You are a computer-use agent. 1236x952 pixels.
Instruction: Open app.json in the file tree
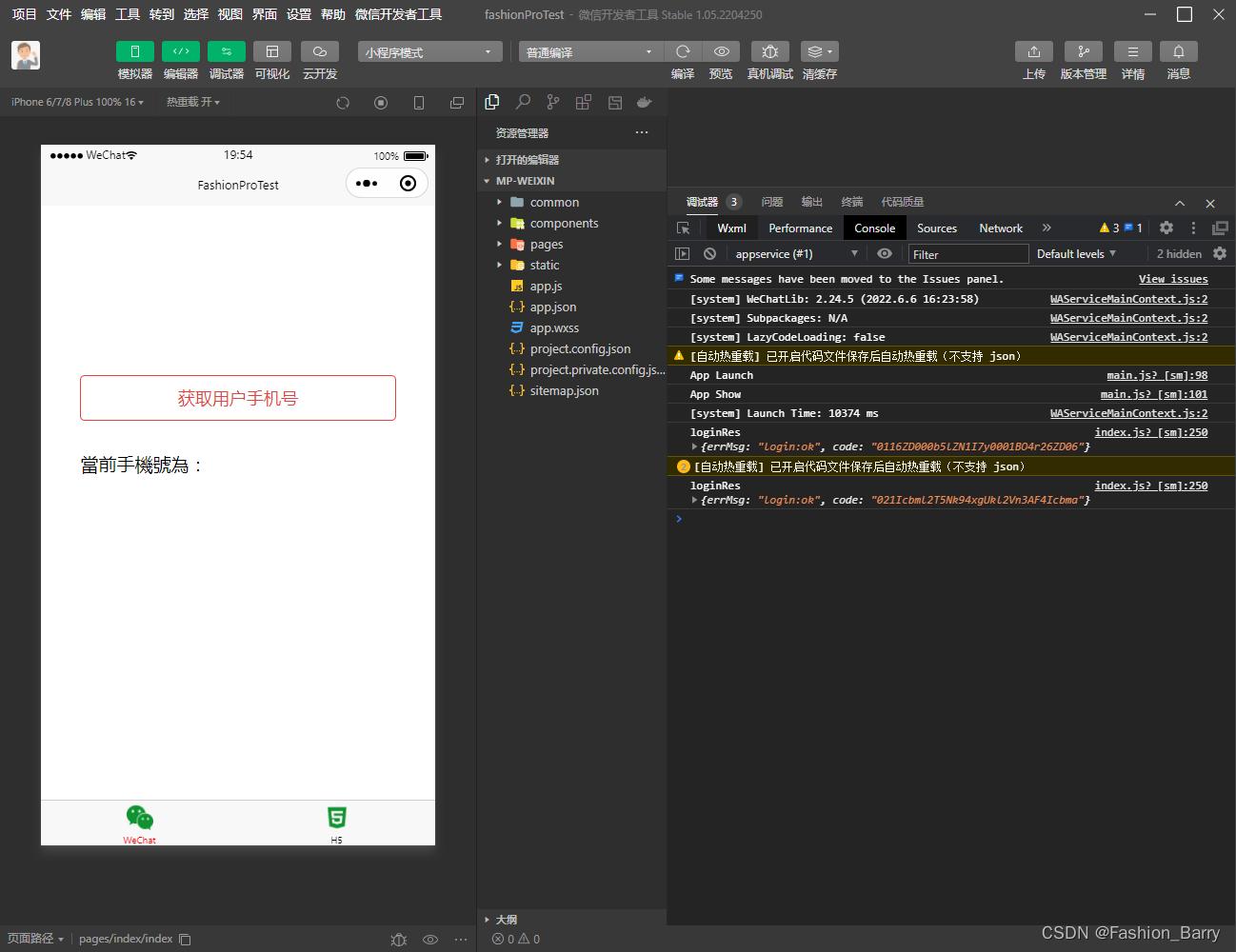[552, 307]
